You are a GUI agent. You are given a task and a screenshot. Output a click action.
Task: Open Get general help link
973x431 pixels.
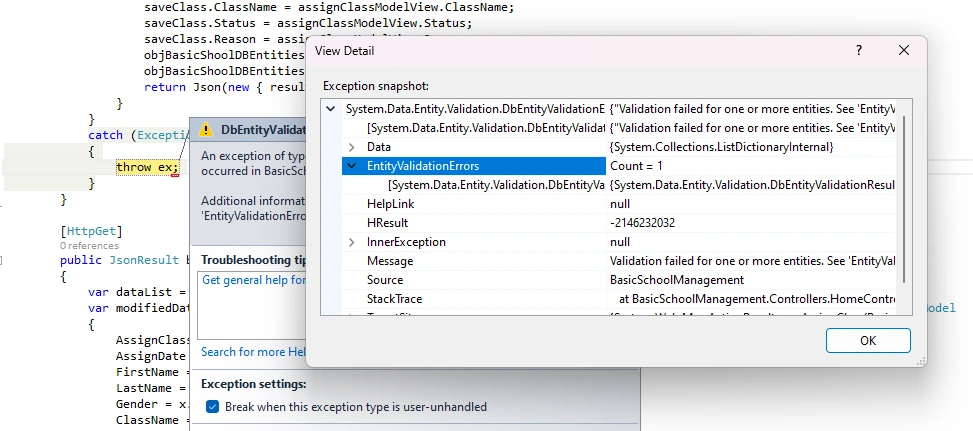pyautogui.click(x=254, y=280)
